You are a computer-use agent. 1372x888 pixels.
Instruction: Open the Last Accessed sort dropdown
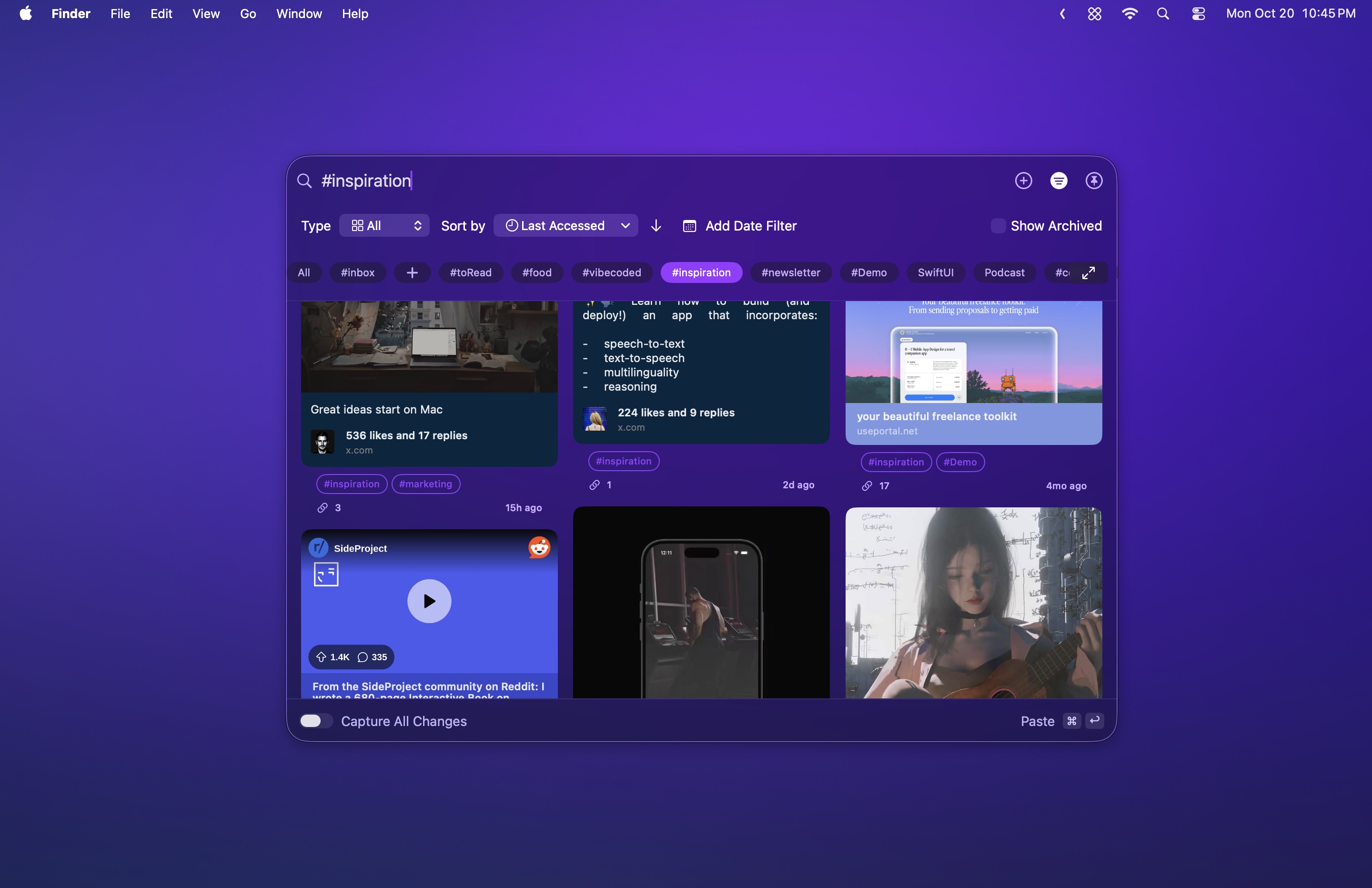coord(565,225)
